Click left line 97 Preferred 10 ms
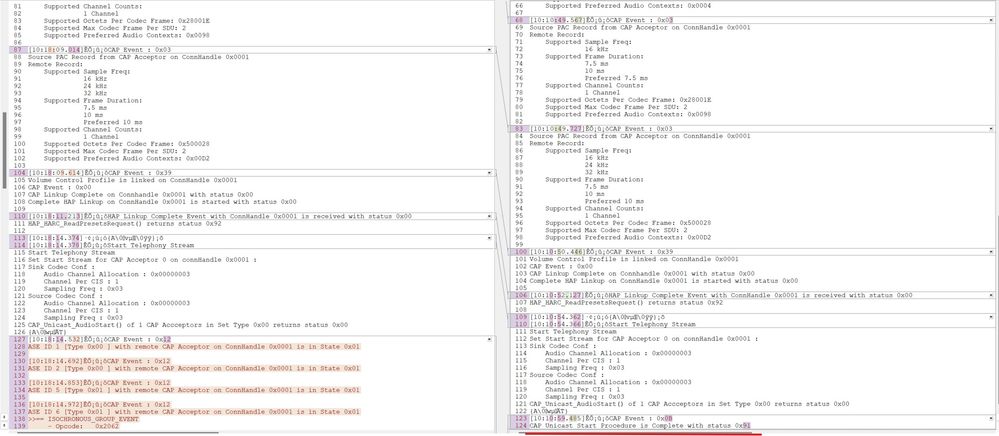The height and width of the screenshot is (436, 999). tap(113, 122)
